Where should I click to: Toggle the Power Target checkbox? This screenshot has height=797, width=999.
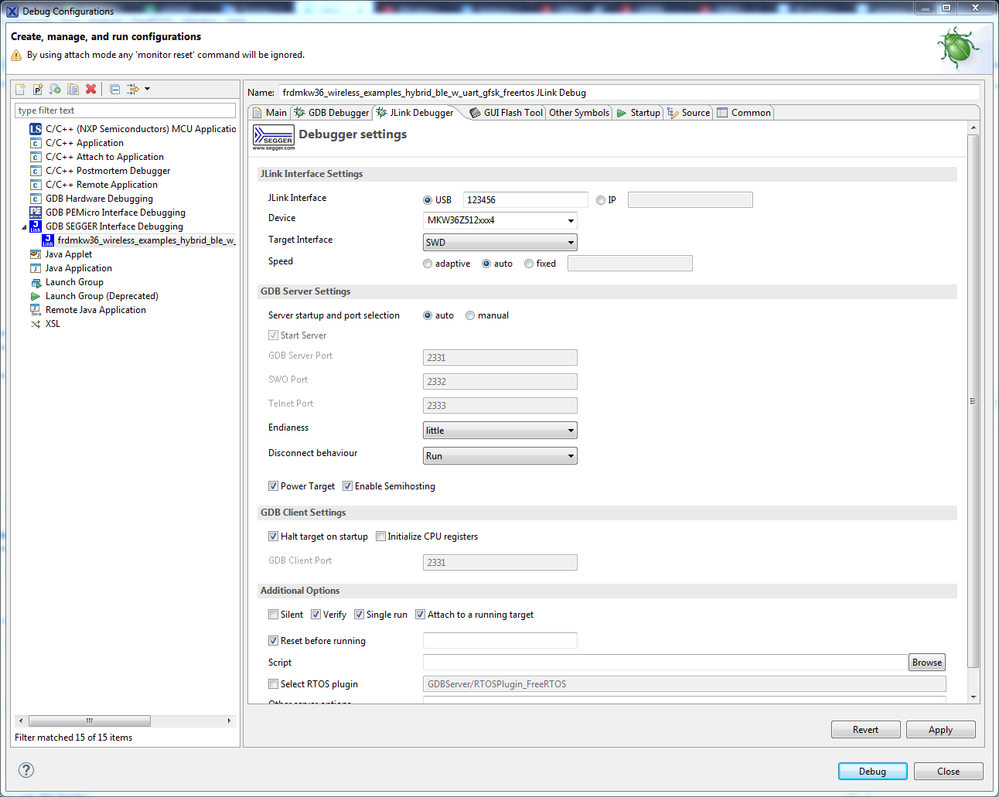pyautogui.click(x=273, y=486)
